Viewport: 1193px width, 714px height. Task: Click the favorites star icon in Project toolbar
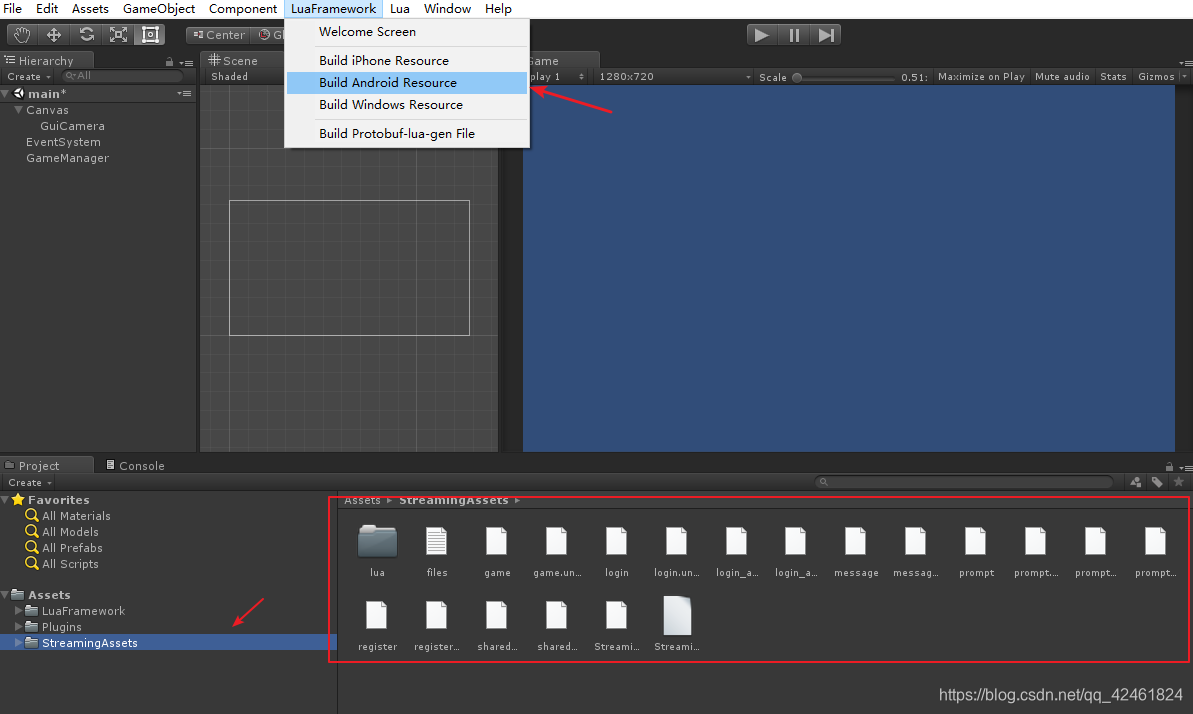(x=1179, y=482)
